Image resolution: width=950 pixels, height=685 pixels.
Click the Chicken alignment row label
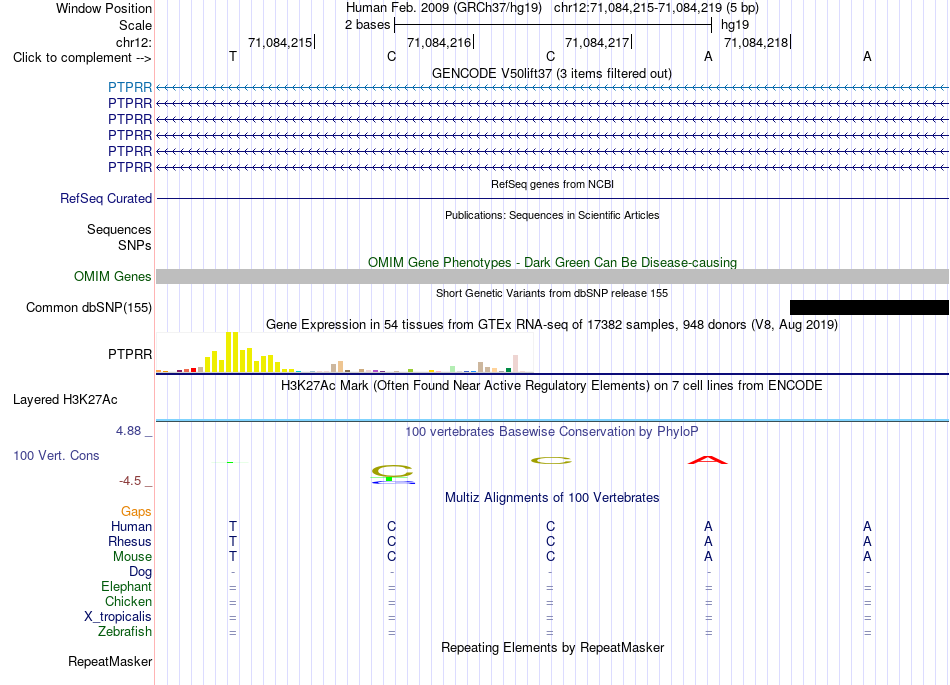[x=128, y=601]
